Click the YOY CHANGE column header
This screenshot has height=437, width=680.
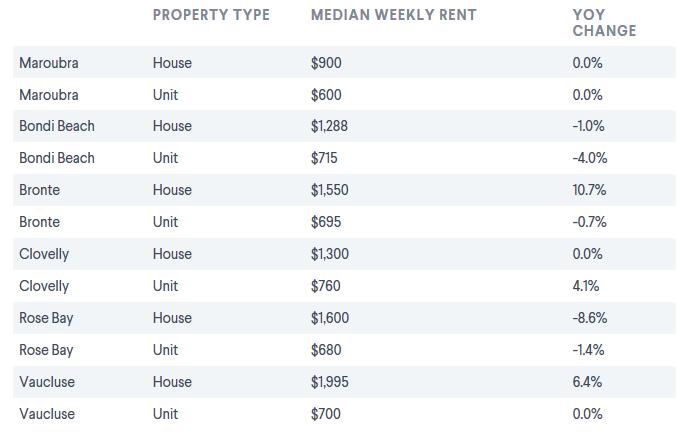tap(604, 23)
